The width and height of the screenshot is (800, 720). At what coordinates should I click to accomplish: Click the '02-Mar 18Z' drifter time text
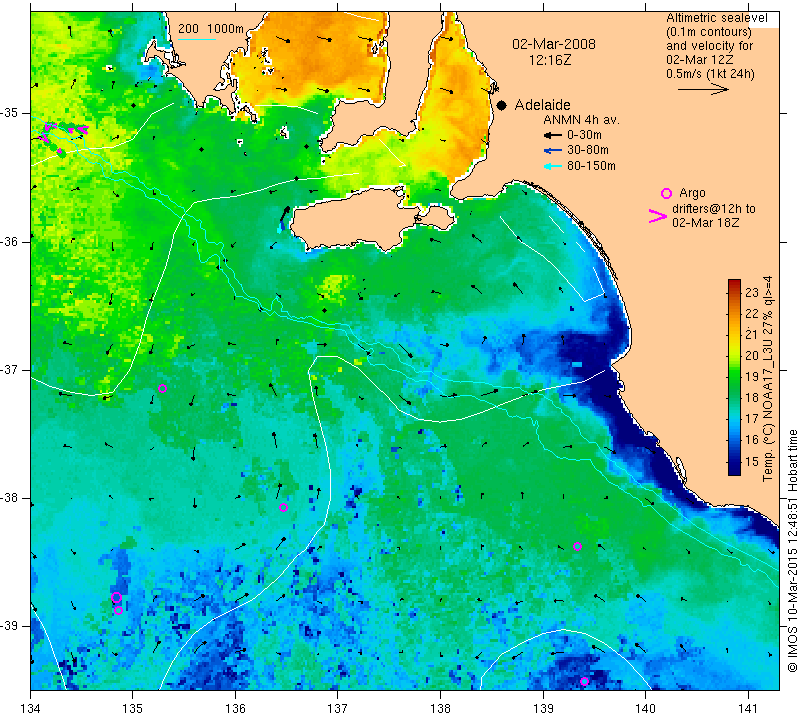705,223
